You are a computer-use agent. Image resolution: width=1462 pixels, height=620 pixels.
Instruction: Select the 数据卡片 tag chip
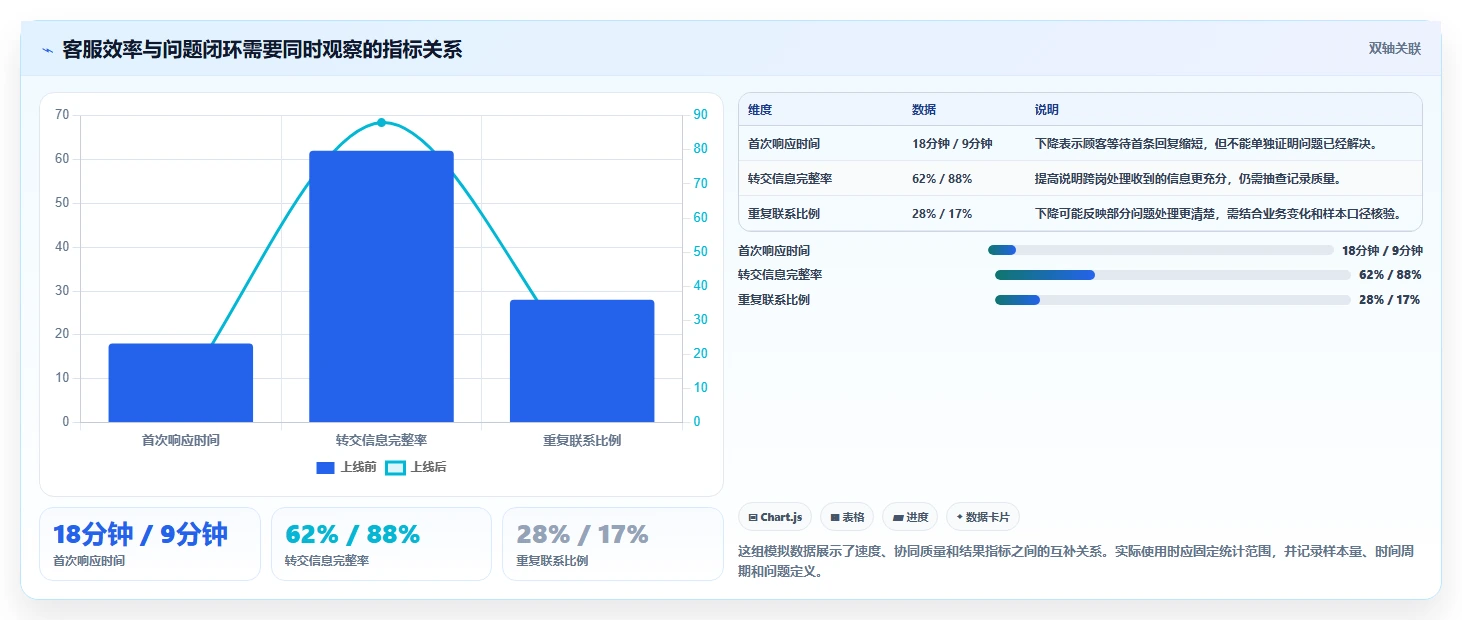[x=983, y=517]
